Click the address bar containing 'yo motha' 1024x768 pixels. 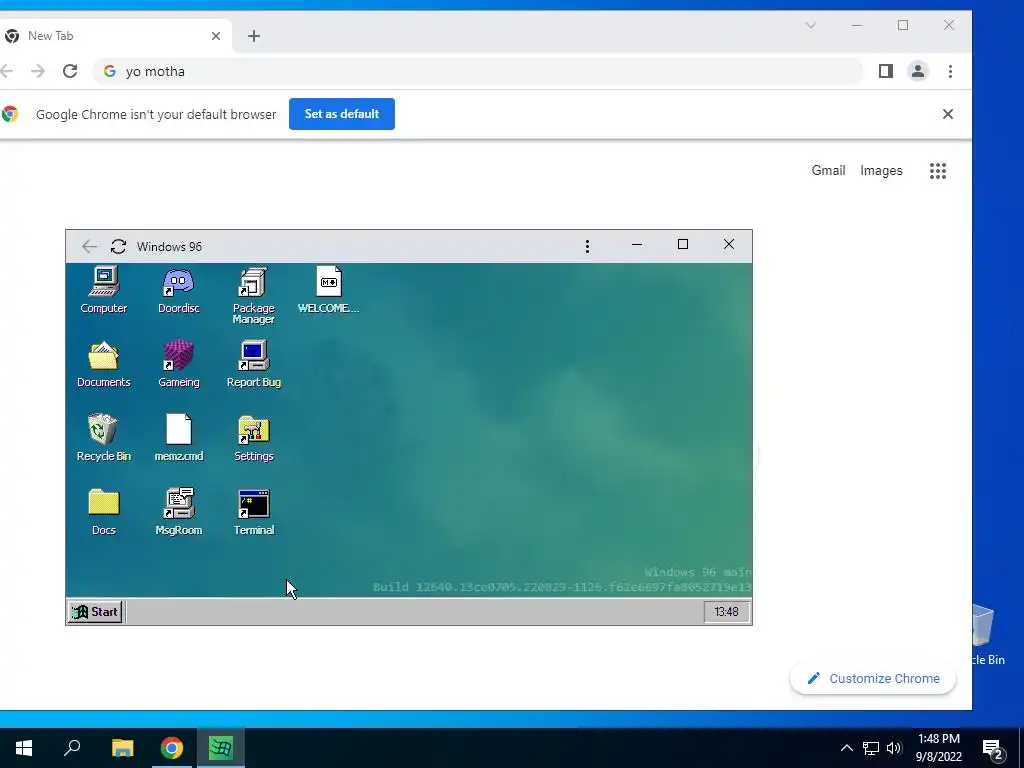pos(478,71)
